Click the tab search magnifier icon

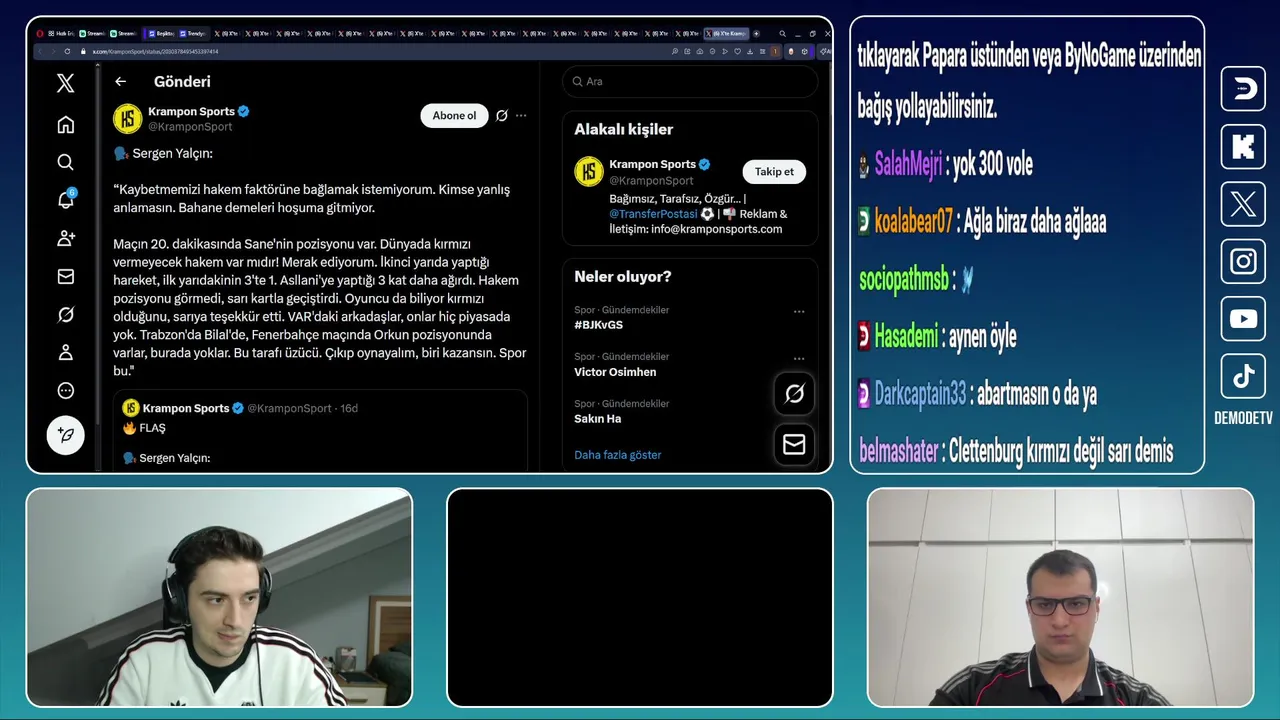[782, 33]
